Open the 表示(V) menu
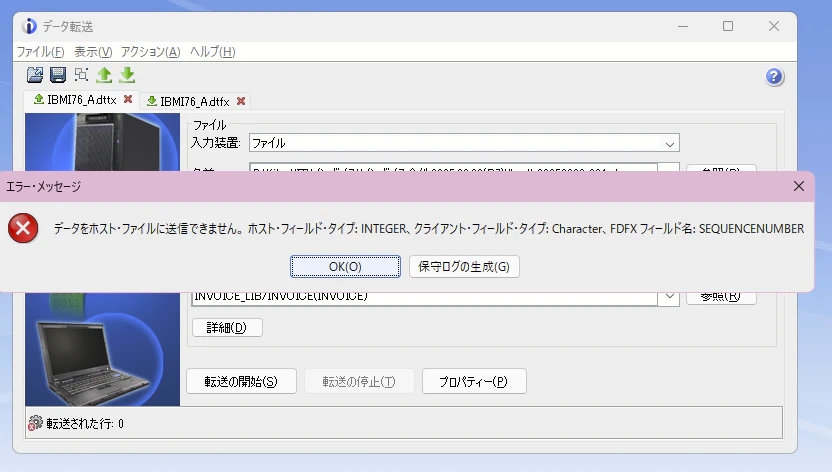Viewport: 832px width, 472px height. coord(93,52)
